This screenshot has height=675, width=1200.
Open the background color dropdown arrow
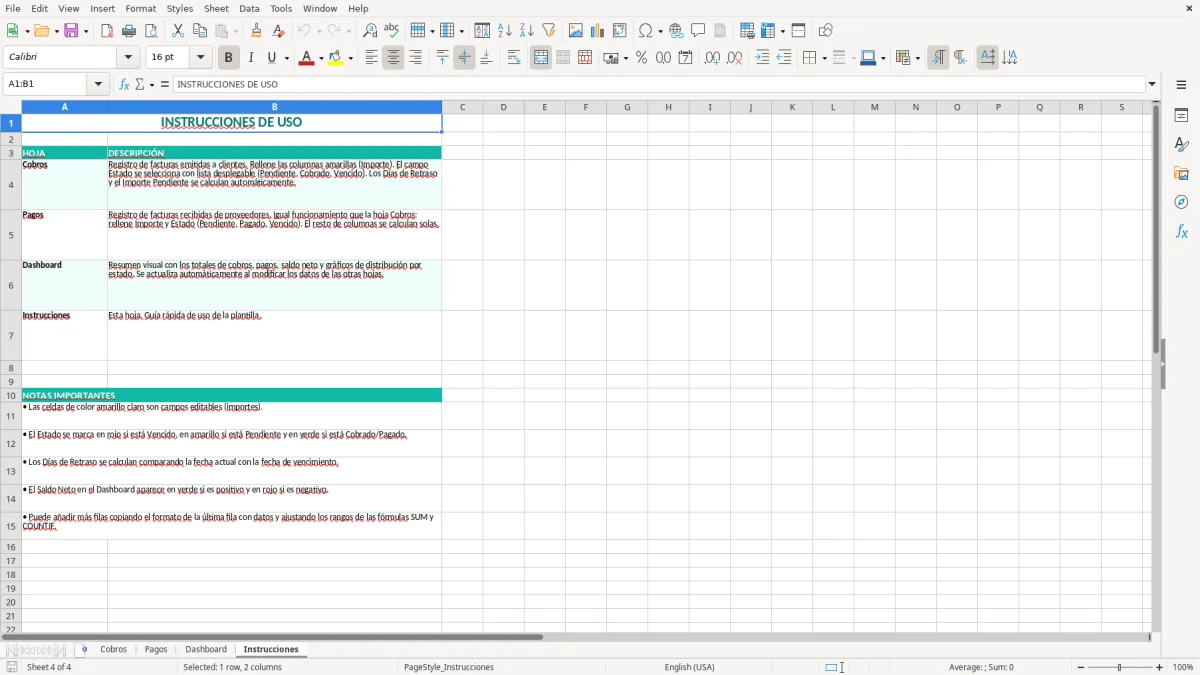pyautogui.click(x=350, y=58)
